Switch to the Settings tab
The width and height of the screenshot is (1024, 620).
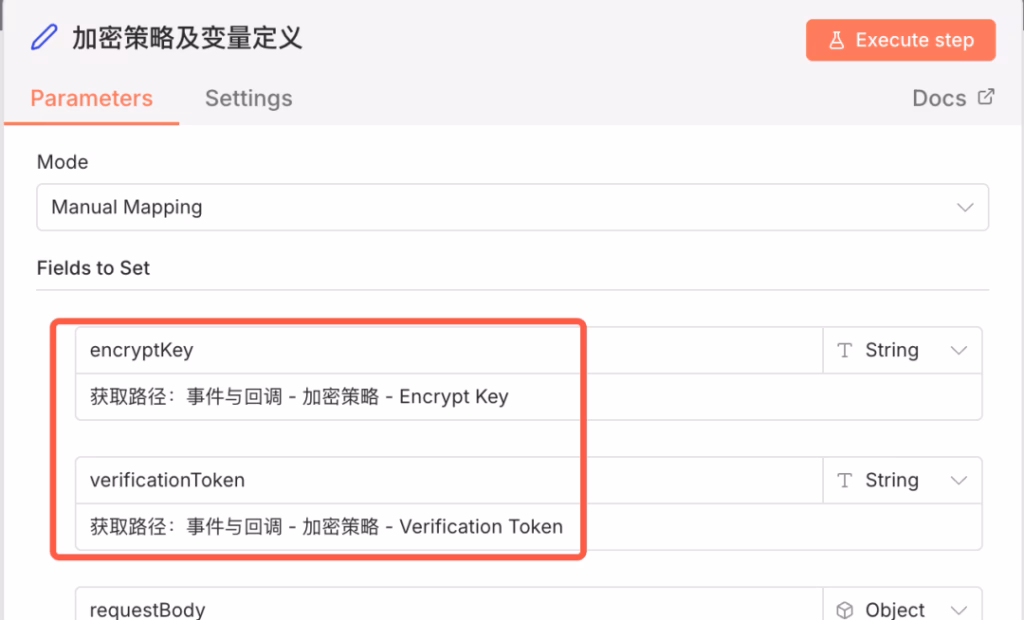click(248, 99)
